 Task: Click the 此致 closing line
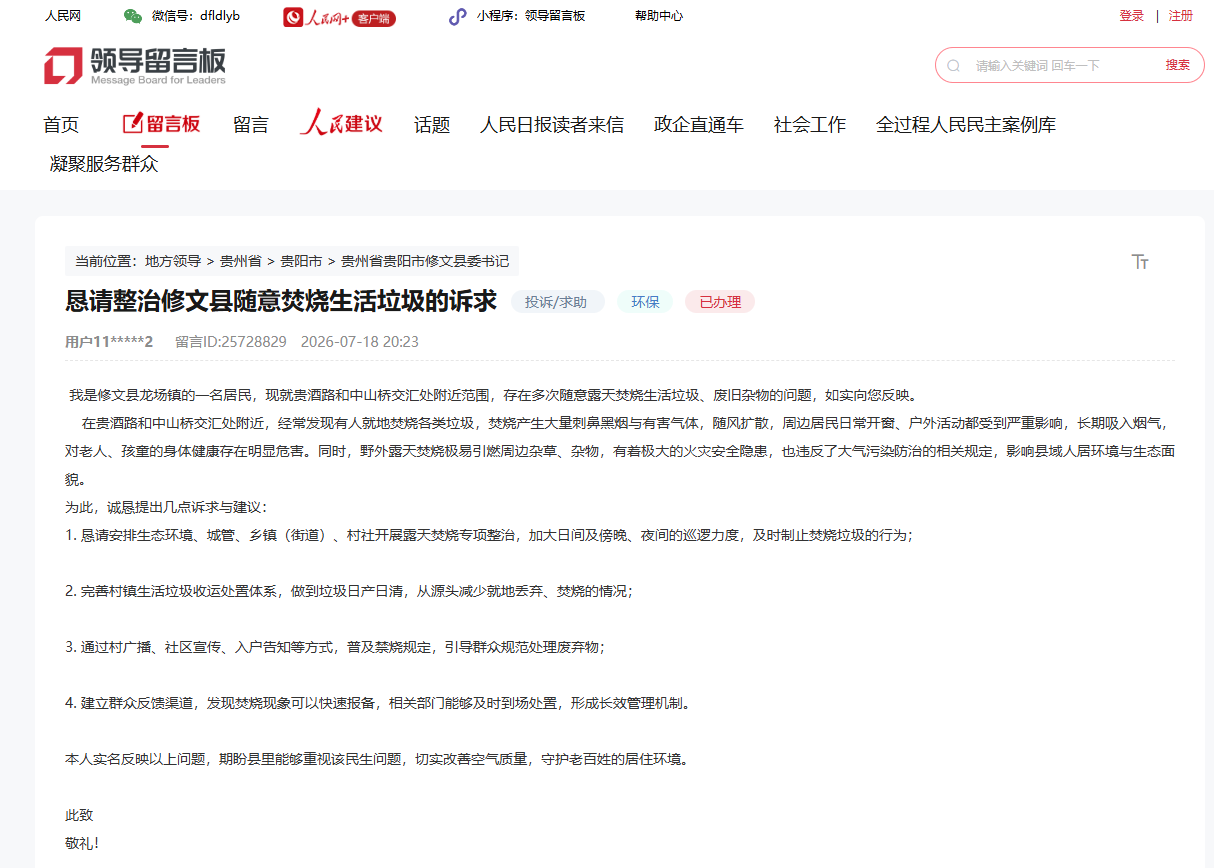point(79,815)
